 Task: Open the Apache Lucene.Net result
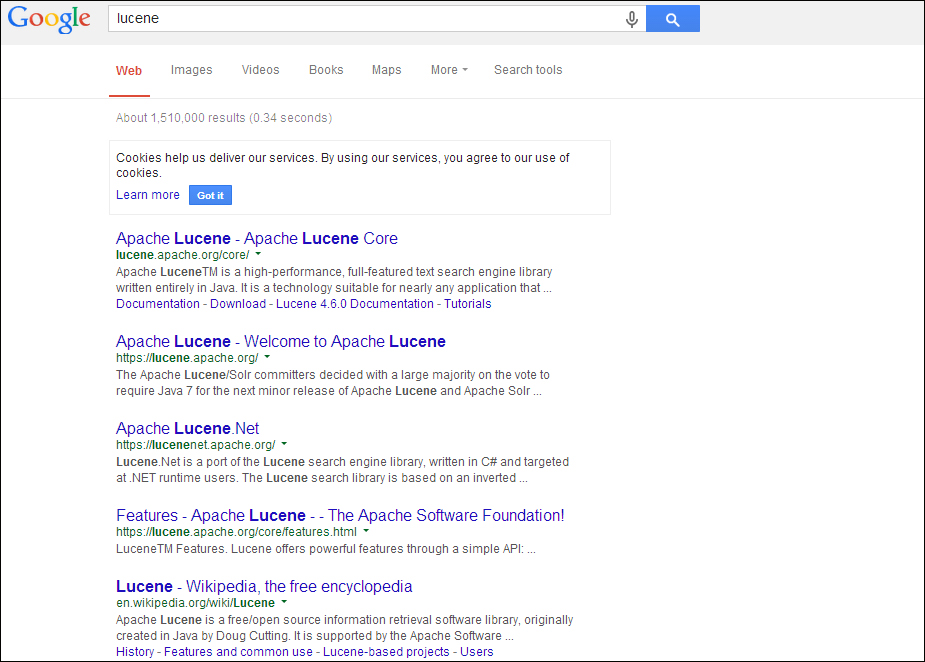point(188,428)
